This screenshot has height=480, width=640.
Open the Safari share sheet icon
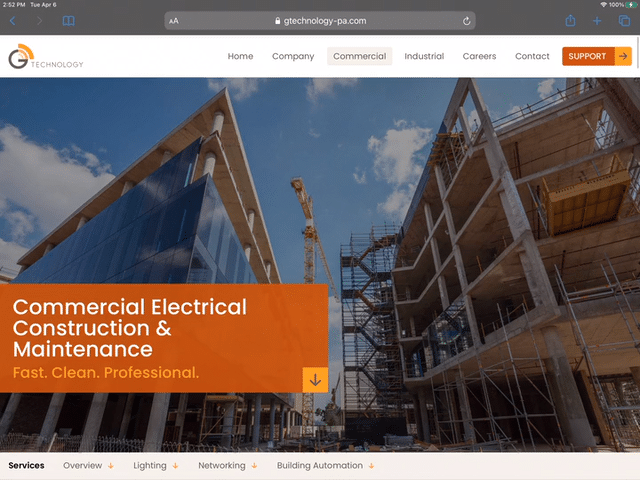click(570, 20)
